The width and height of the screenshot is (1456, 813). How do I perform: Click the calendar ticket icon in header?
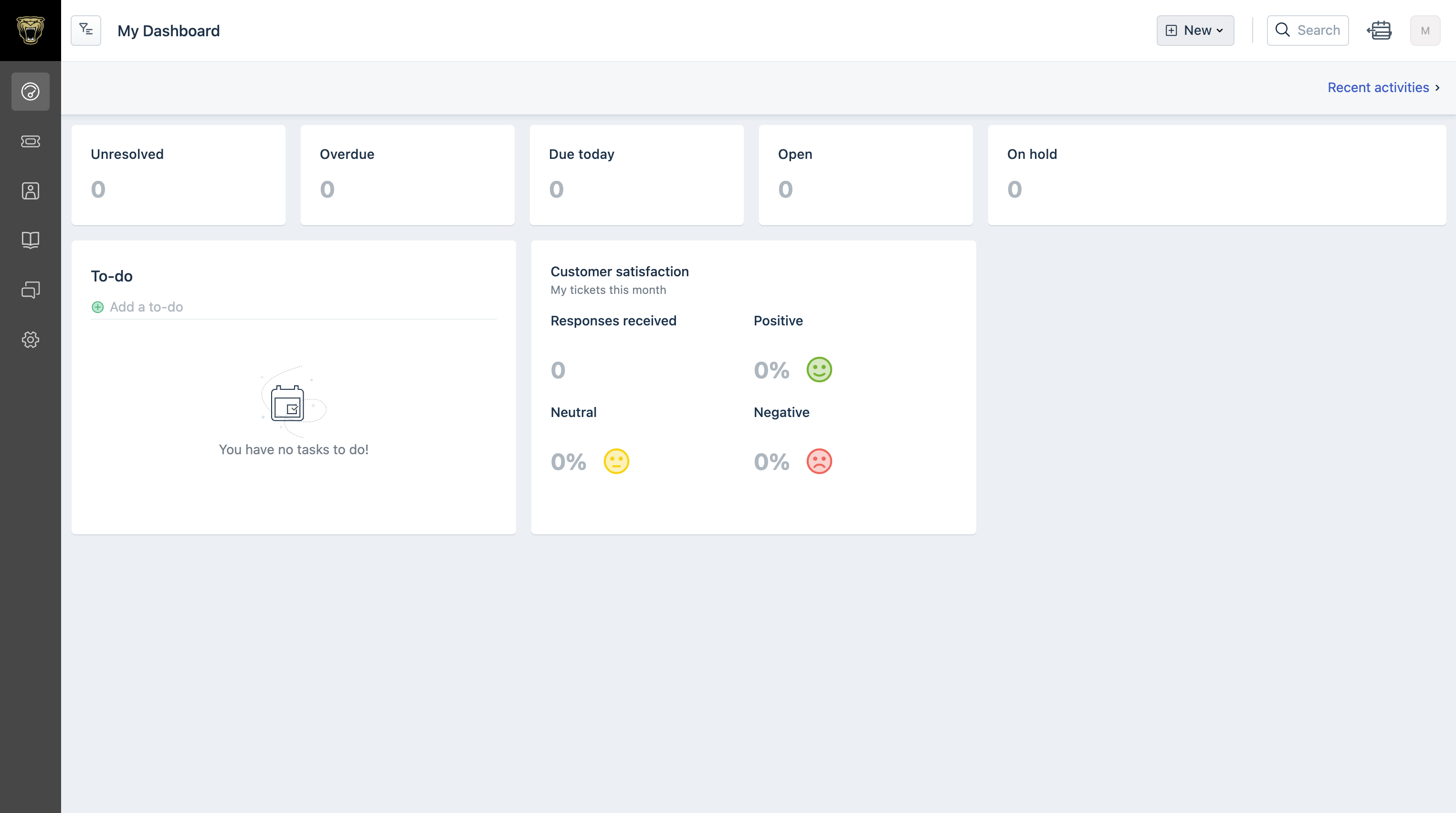[1380, 31]
